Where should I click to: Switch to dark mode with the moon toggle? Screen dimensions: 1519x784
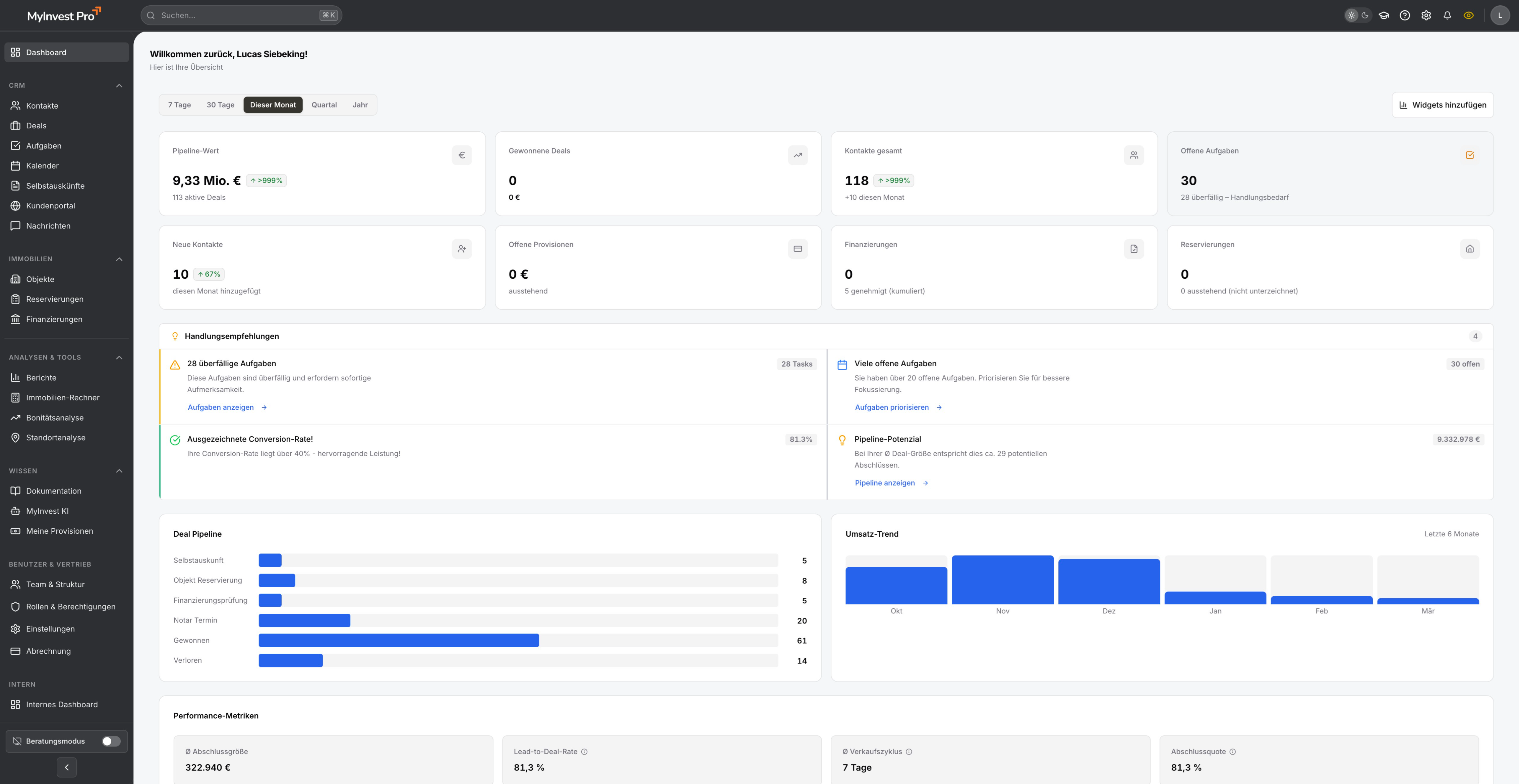coord(1365,15)
